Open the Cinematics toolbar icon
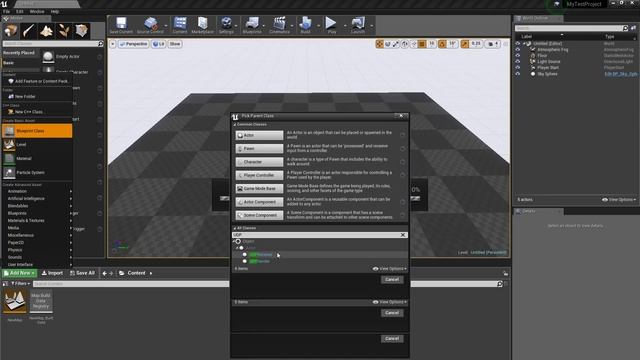This screenshot has height=360, width=640. 280,25
